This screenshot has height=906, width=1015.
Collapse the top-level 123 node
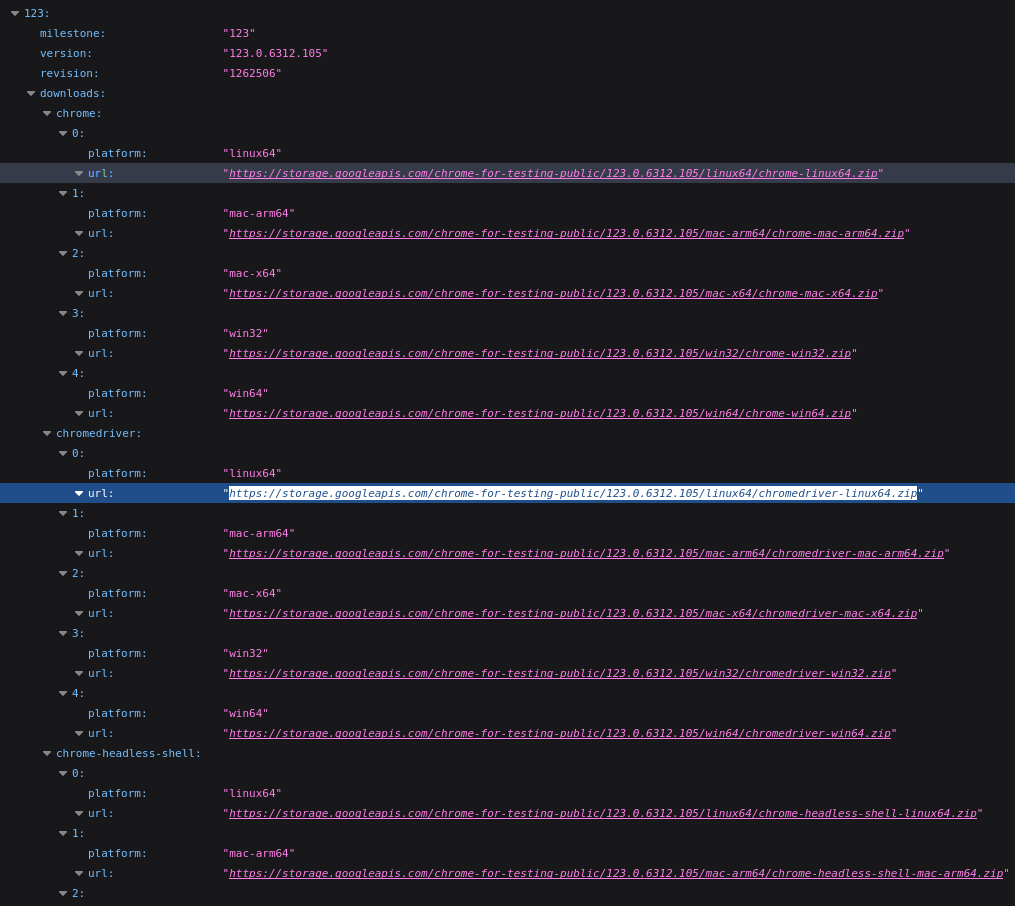[15, 14]
